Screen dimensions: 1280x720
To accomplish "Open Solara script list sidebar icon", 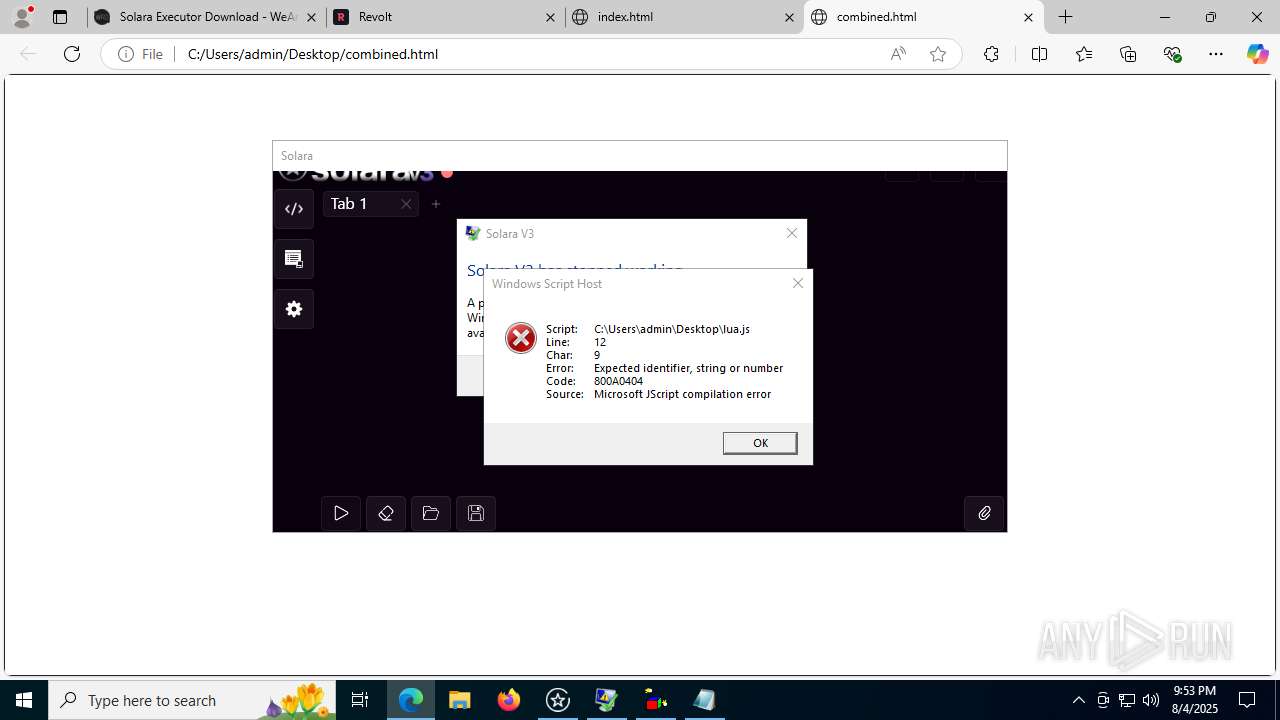I will pyautogui.click(x=294, y=259).
